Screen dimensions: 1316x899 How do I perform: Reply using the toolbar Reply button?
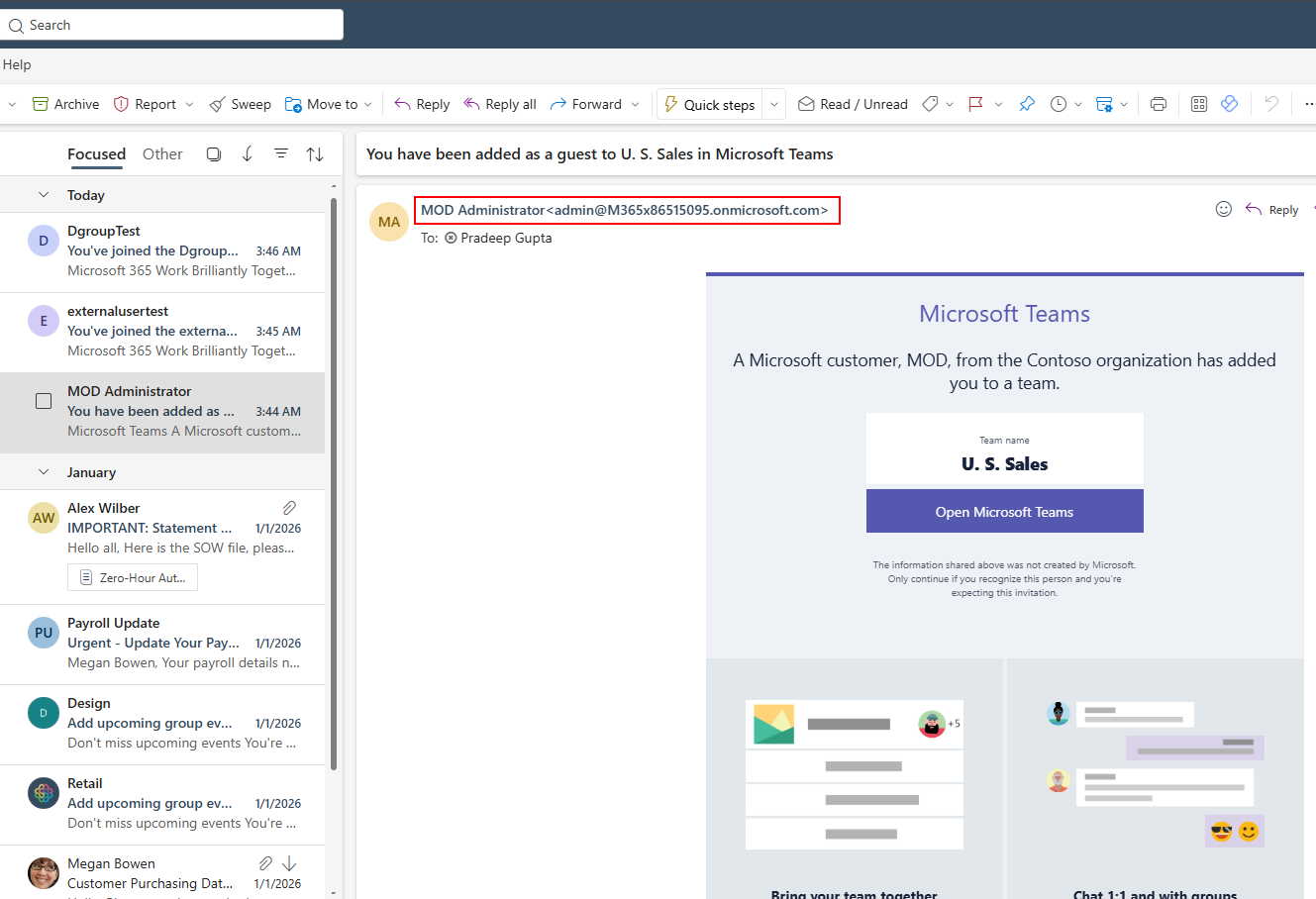(422, 104)
